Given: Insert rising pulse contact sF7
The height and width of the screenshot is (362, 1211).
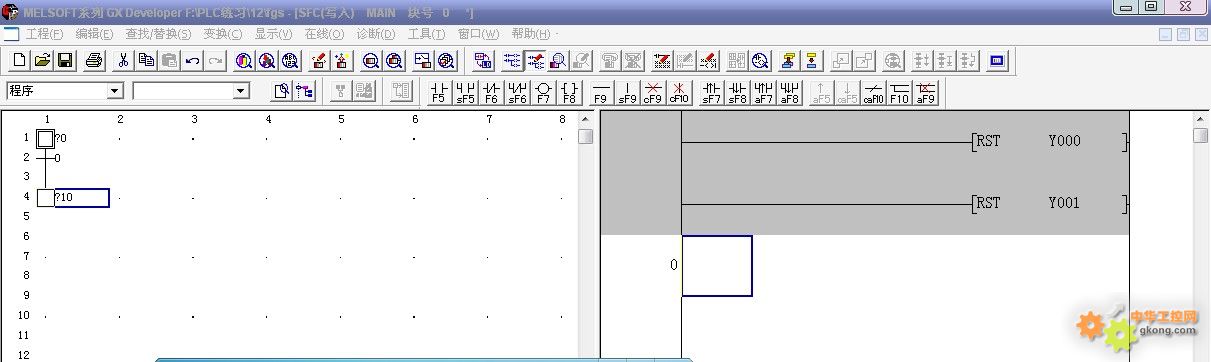Looking at the screenshot, I should pyautogui.click(x=712, y=92).
